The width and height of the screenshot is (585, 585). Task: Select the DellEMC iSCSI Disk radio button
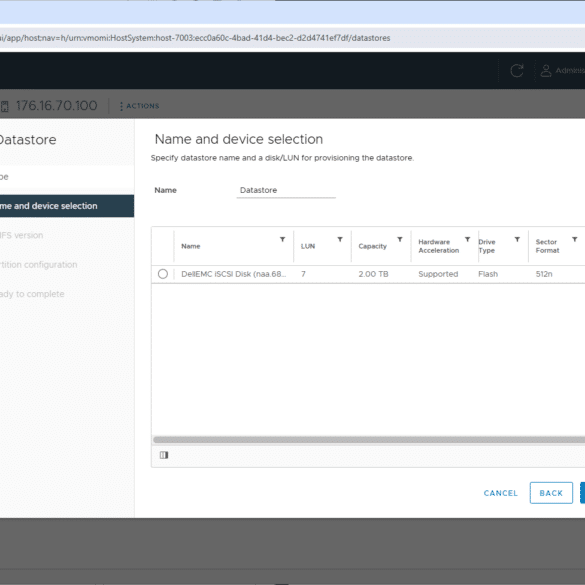163,274
